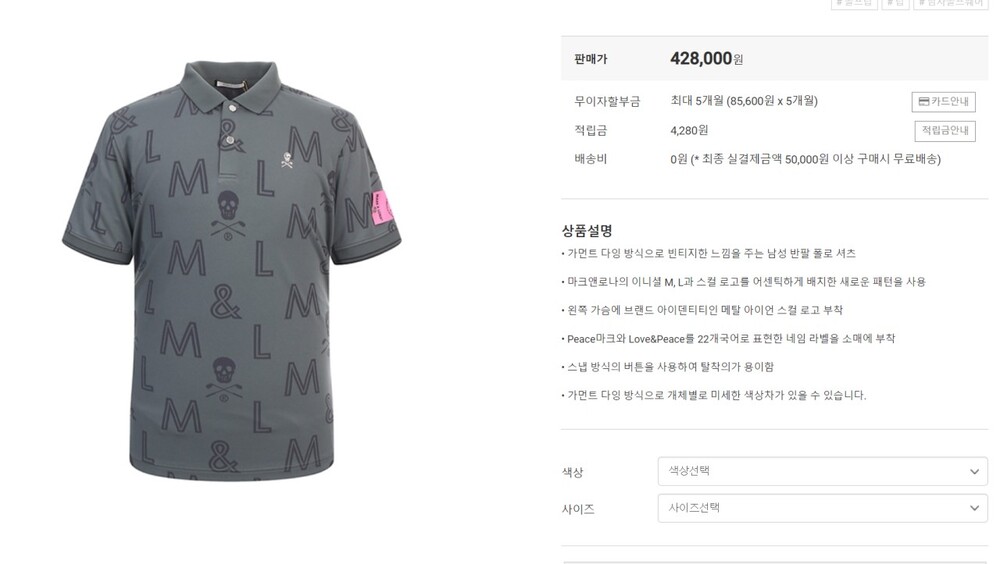Click the gray polo shirt product image
The height and width of the screenshot is (564, 1000).
232,271
